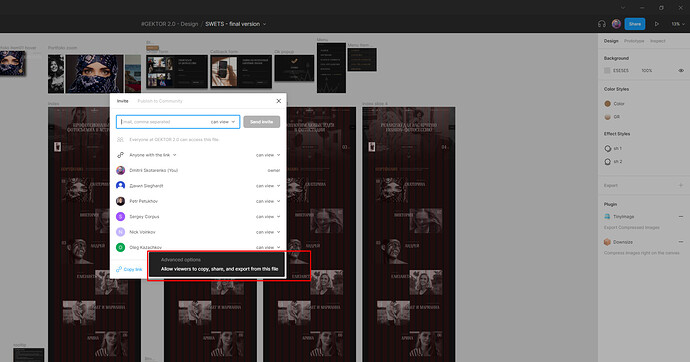Open Sergey Corpus's permission dropdown
690x362 pixels.
(x=268, y=216)
